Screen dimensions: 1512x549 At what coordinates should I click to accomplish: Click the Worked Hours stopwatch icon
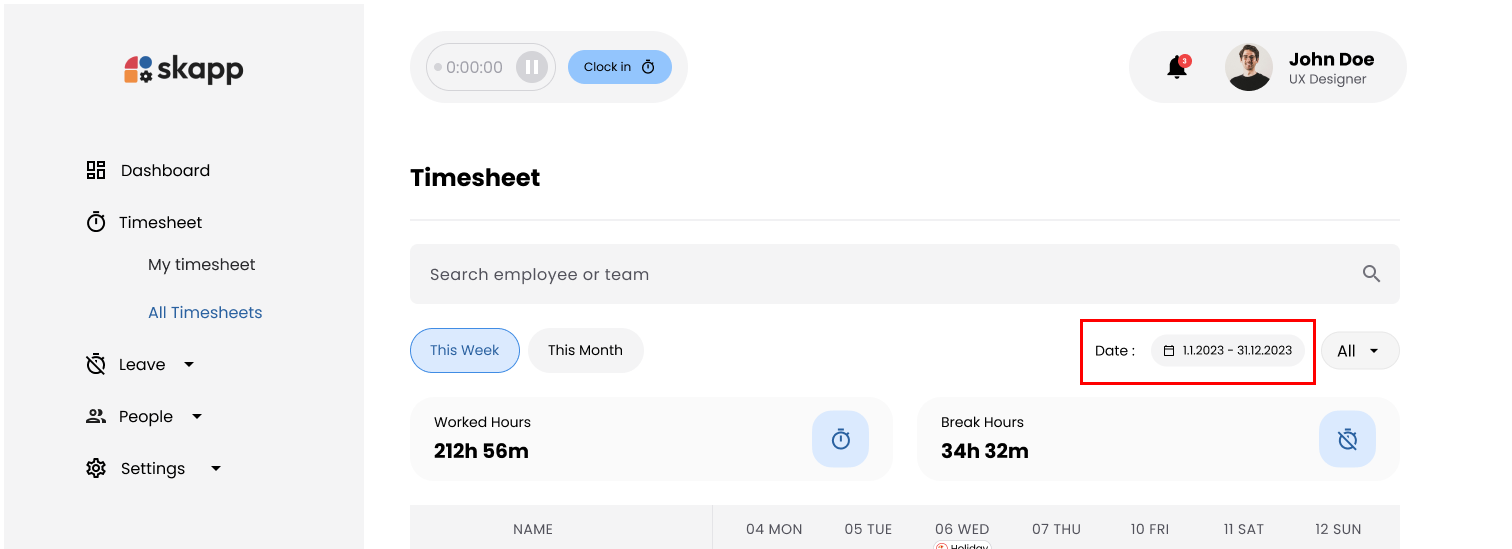coord(841,439)
